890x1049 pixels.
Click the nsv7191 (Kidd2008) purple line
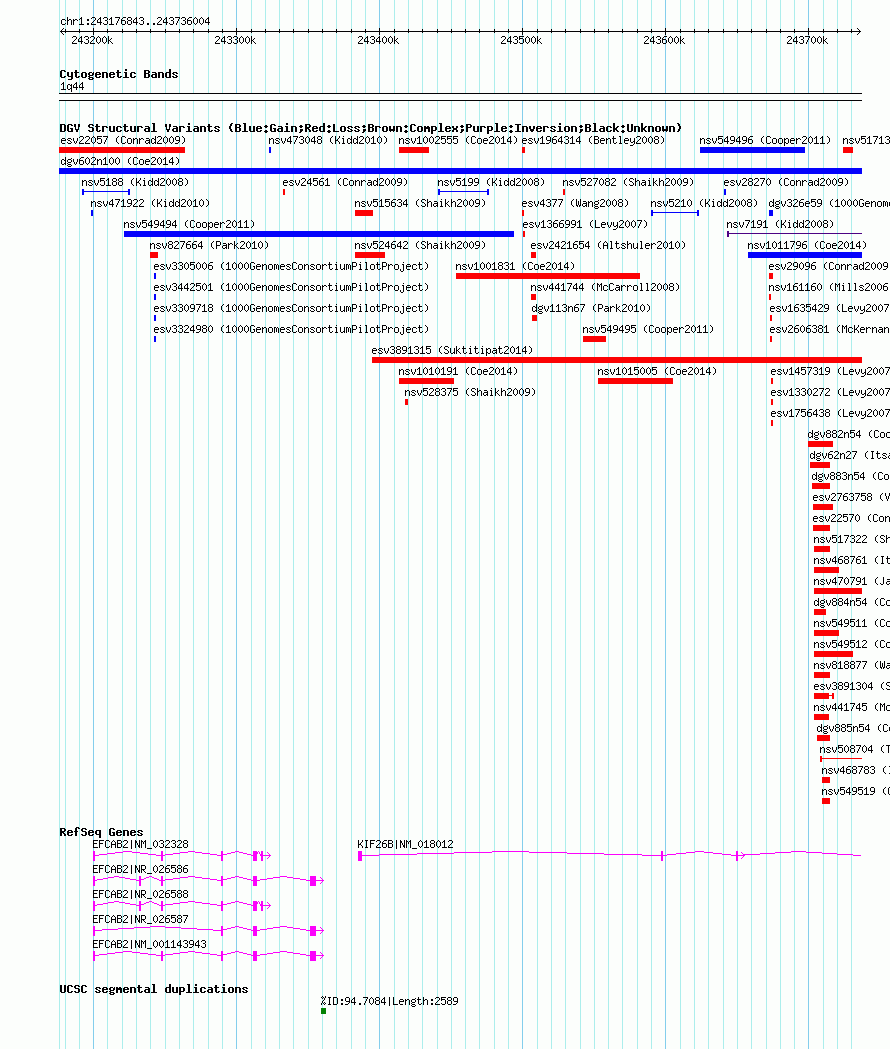coord(794,234)
